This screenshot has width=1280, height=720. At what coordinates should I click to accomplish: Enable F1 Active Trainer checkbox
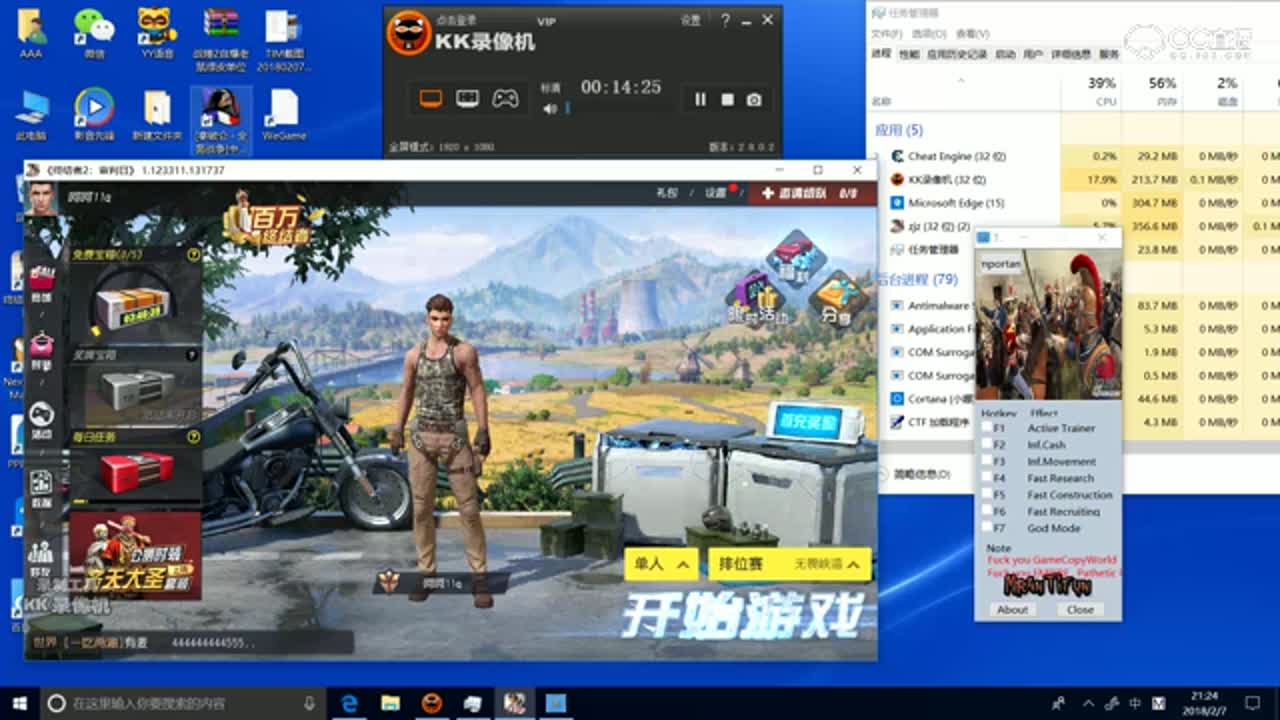click(988, 428)
